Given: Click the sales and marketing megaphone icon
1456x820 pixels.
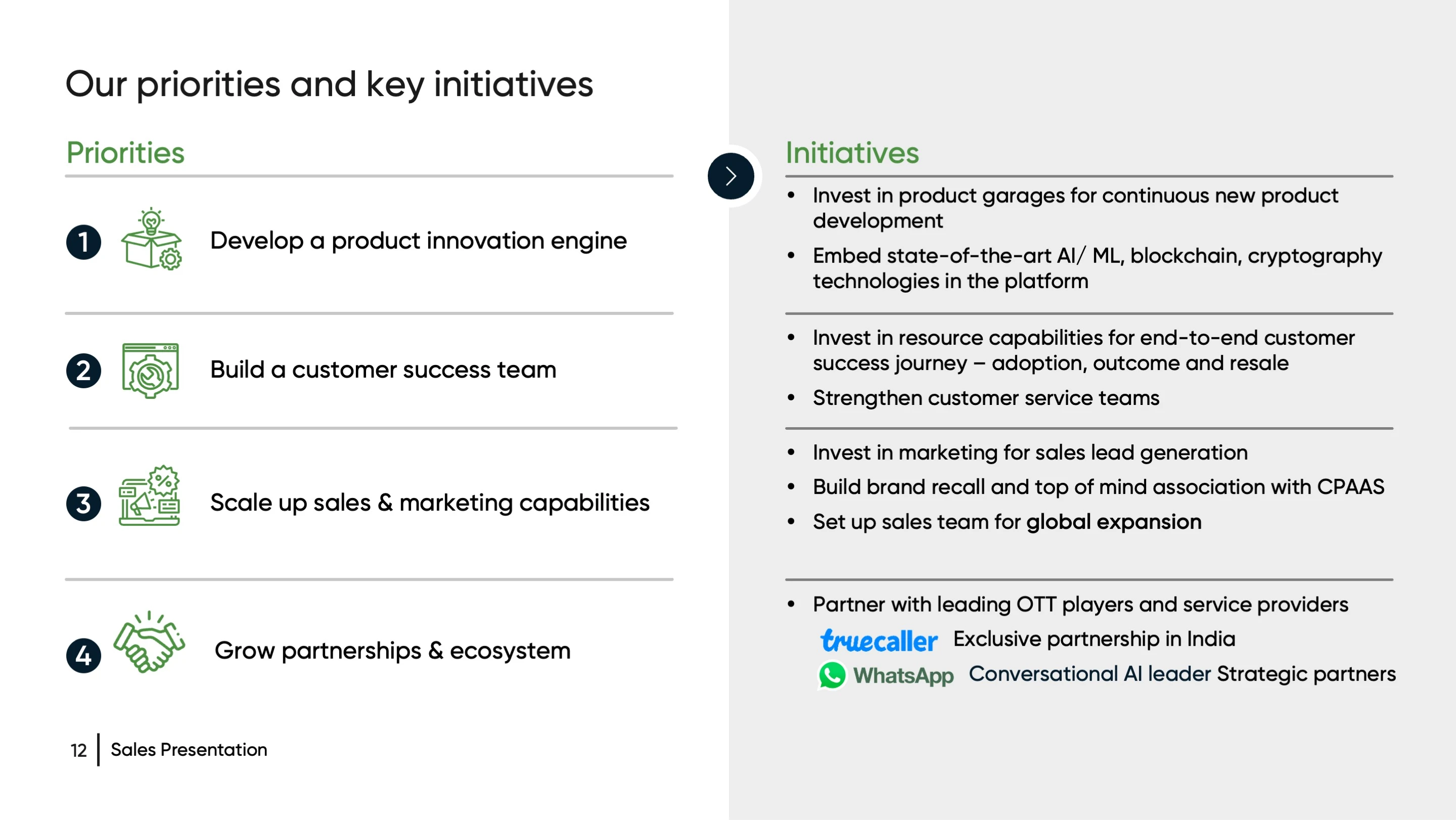Looking at the screenshot, I should click(x=150, y=495).
